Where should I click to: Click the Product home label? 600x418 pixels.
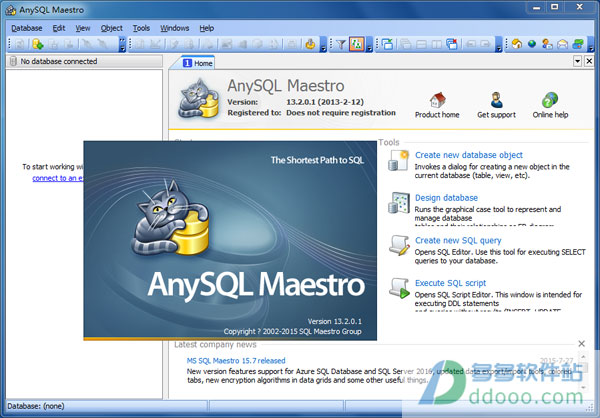point(437,114)
